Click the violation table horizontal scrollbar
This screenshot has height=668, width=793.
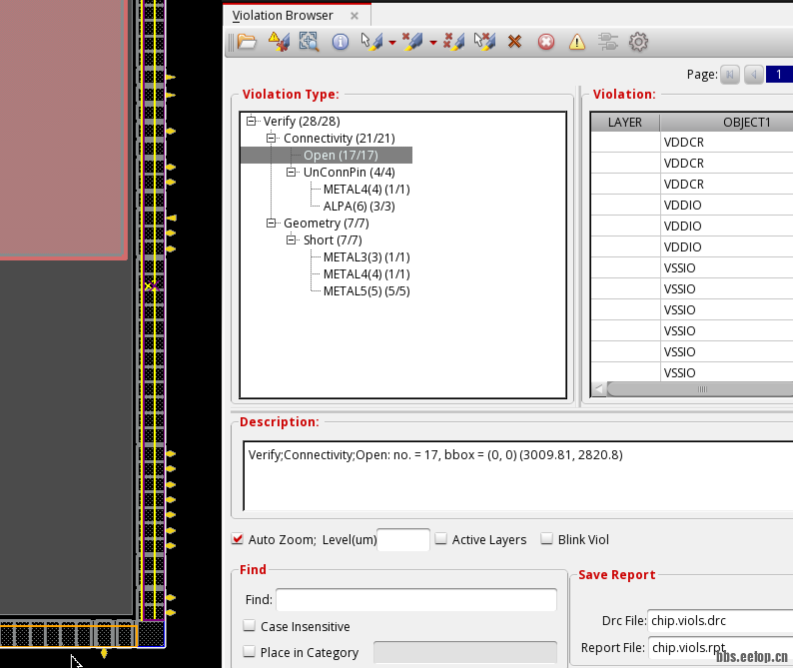click(700, 388)
